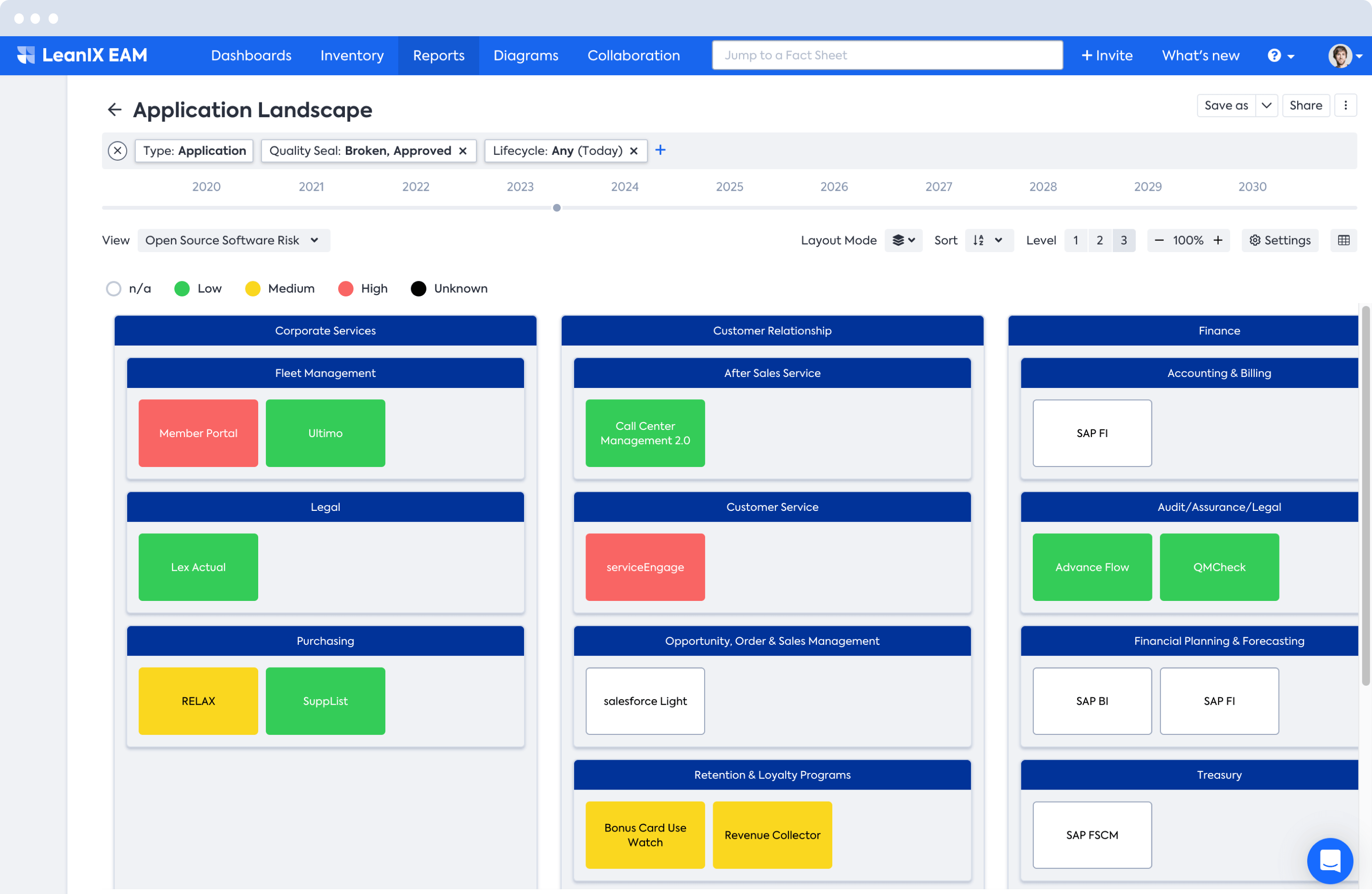Screen dimensions: 1372x894
Task: Open the Open Source Software Risk view dropdown
Action: [233, 240]
